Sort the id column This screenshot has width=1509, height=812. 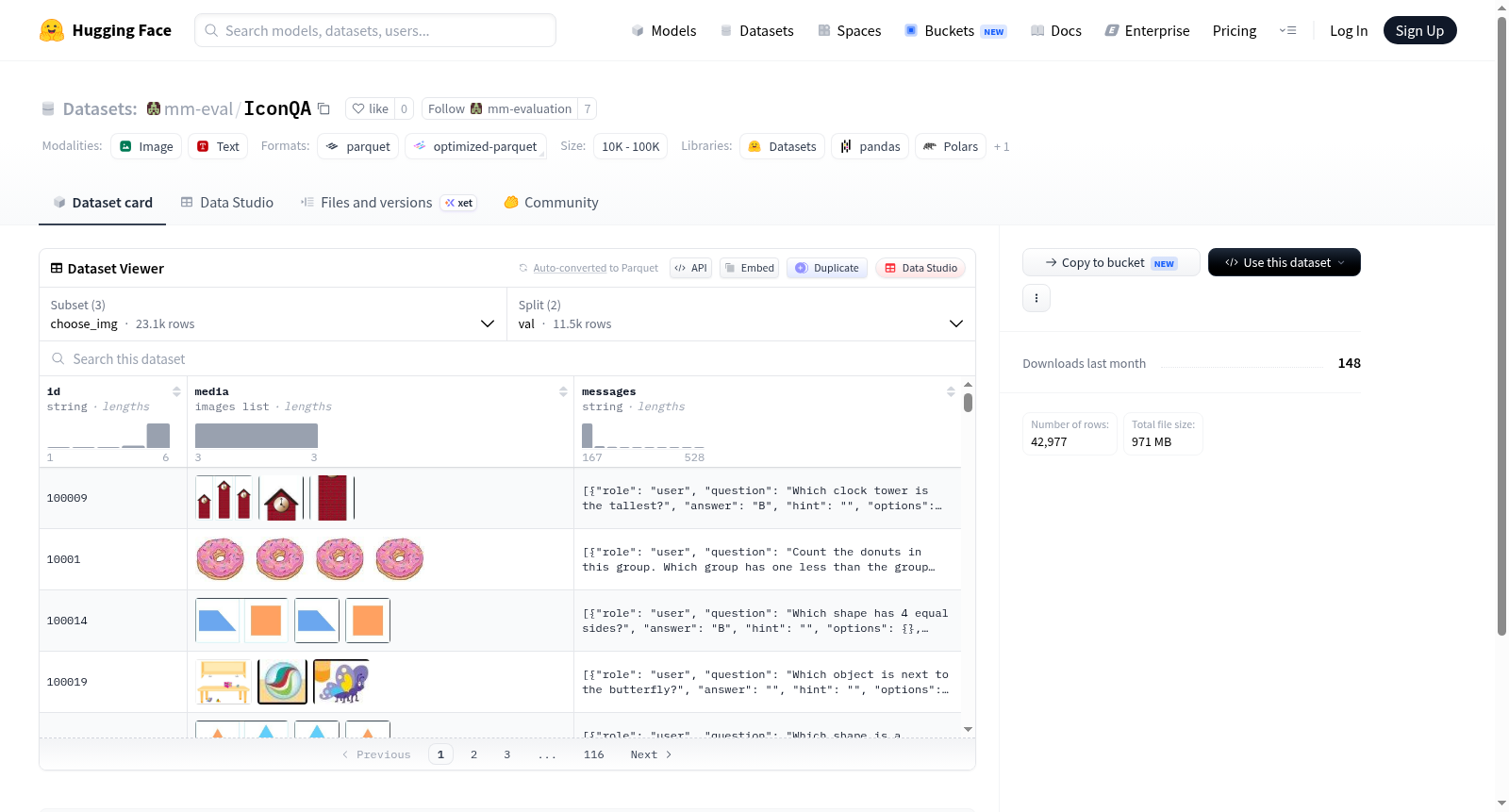click(x=176, y=391)
